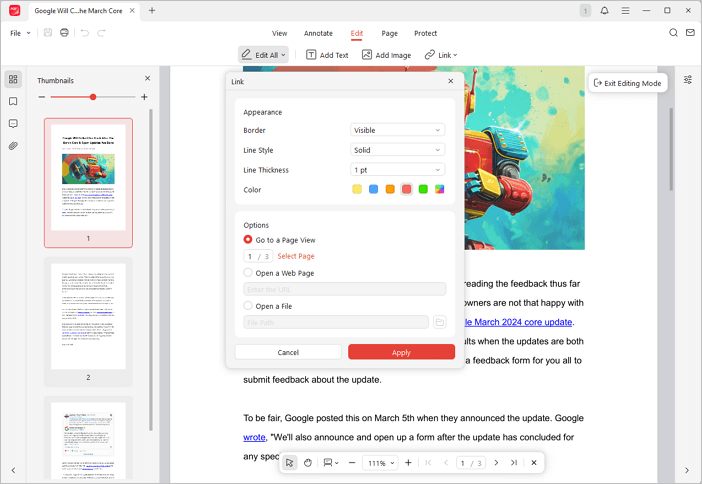702x484 pixels.
Task: Open the search tool
Action: 673,33
